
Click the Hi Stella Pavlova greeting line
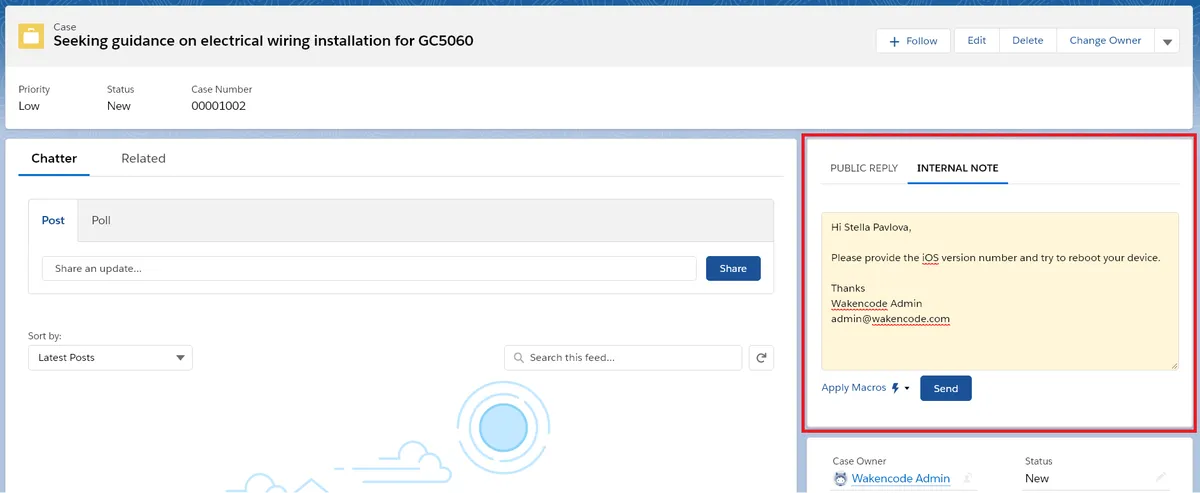pyautogui.click(x=871, y=227)
